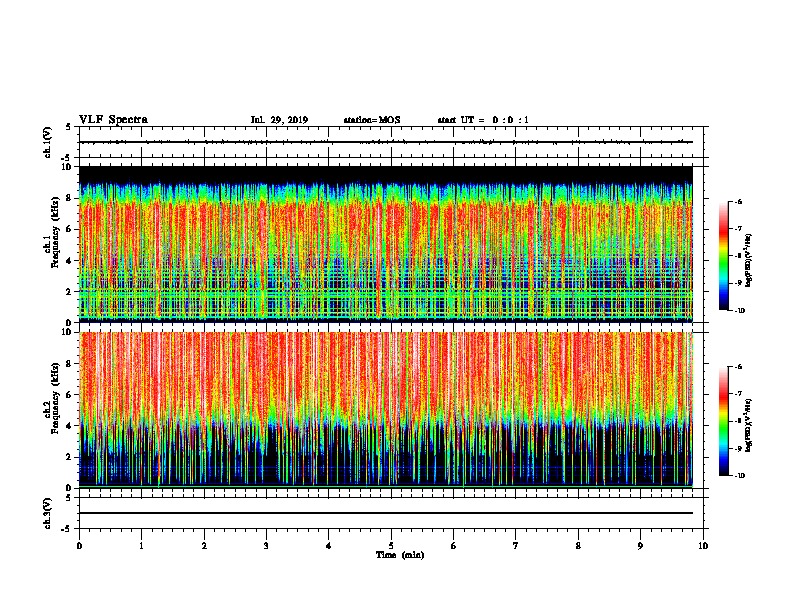
Task: Click the ch.1 spectrogram color bar
Action: click(x=724, y=256)
